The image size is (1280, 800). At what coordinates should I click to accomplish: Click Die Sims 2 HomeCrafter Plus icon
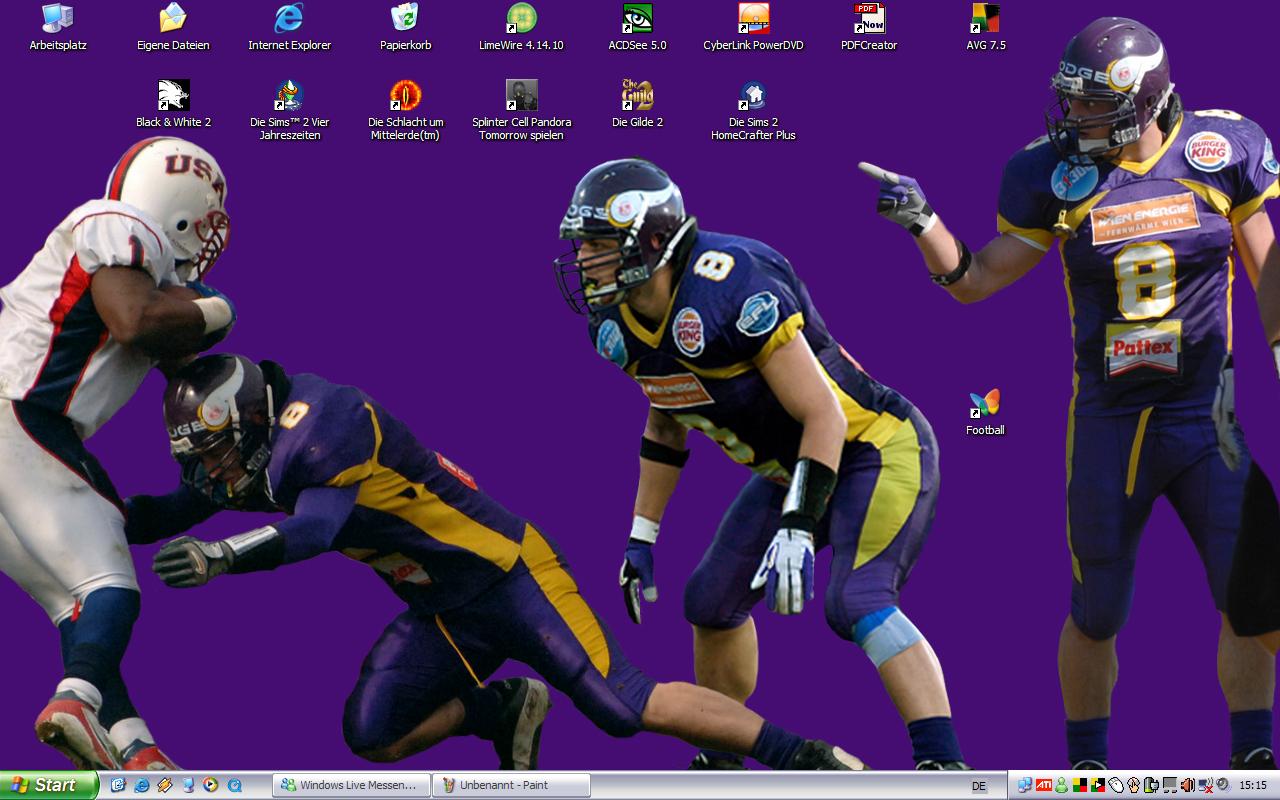tap(753, 110)
